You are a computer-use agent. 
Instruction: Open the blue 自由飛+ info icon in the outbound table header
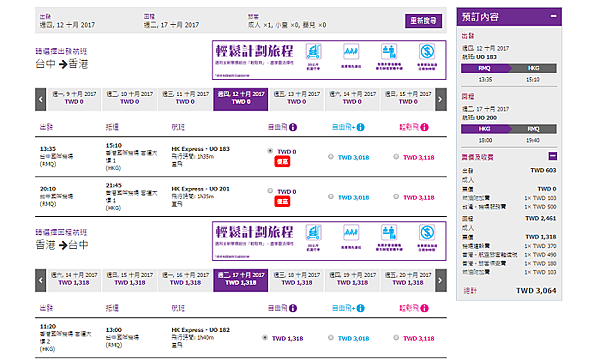360,127
